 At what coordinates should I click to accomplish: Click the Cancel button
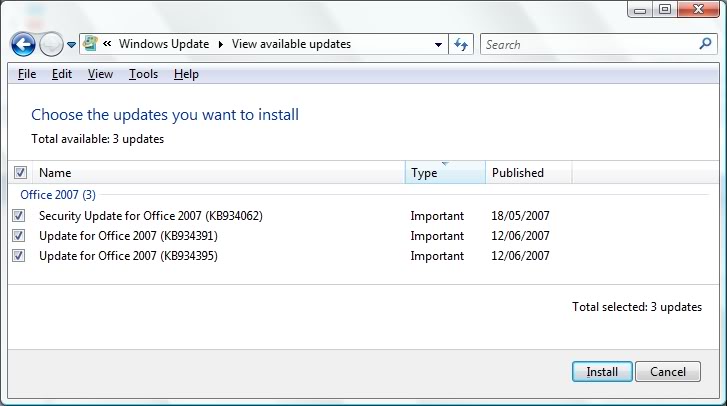click(x=667, y=372)
